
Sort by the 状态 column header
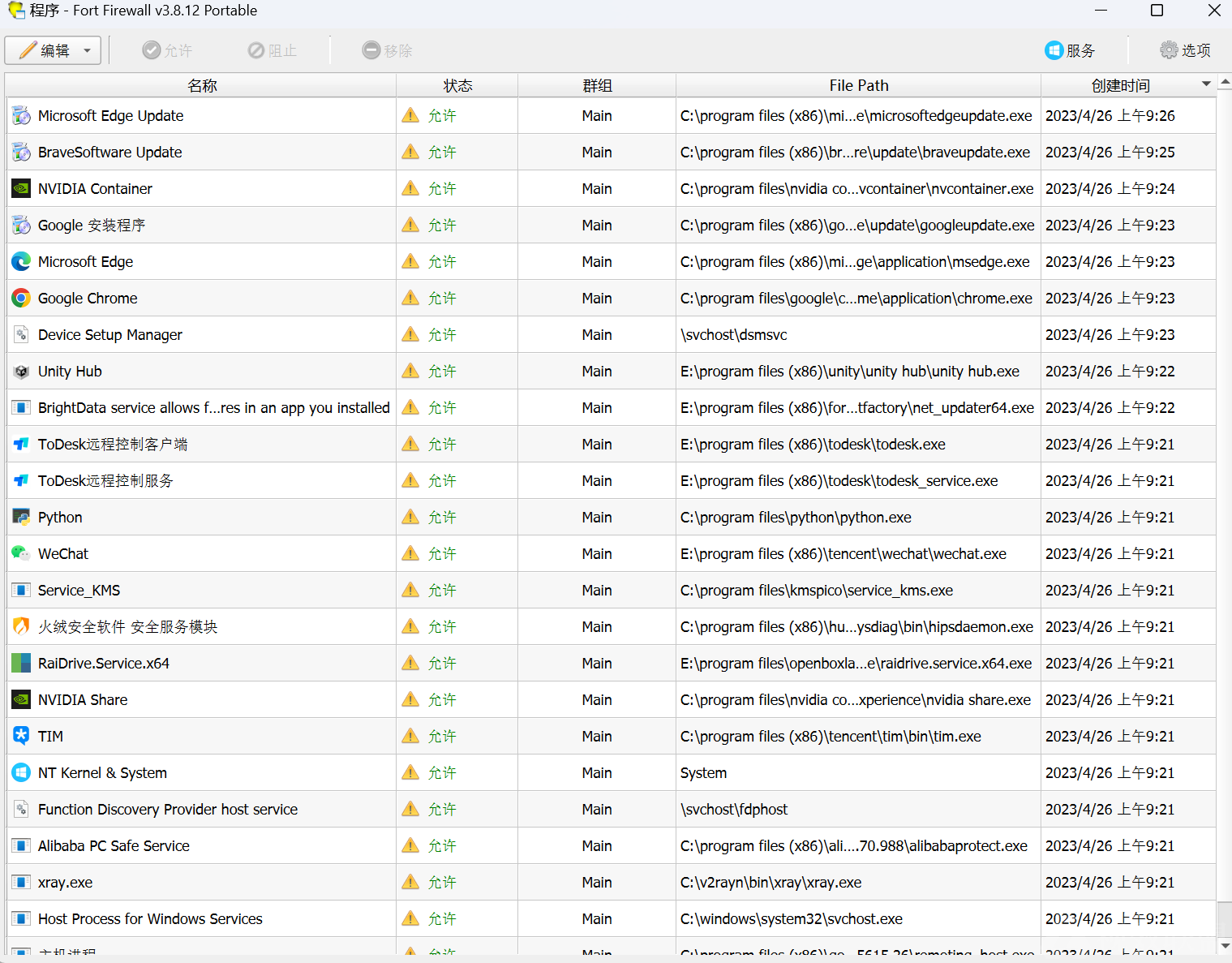pos(457,85)
